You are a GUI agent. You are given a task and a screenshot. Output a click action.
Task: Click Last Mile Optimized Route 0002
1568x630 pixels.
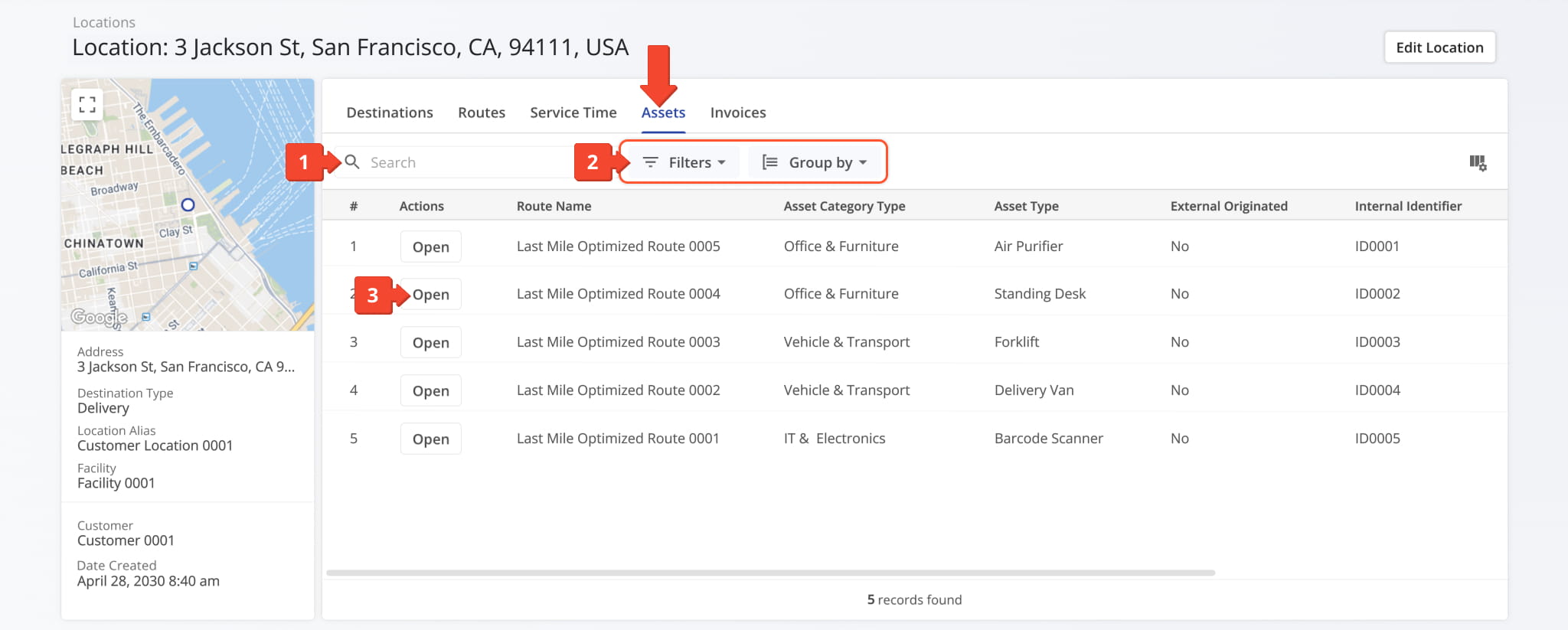click(619, 390)
